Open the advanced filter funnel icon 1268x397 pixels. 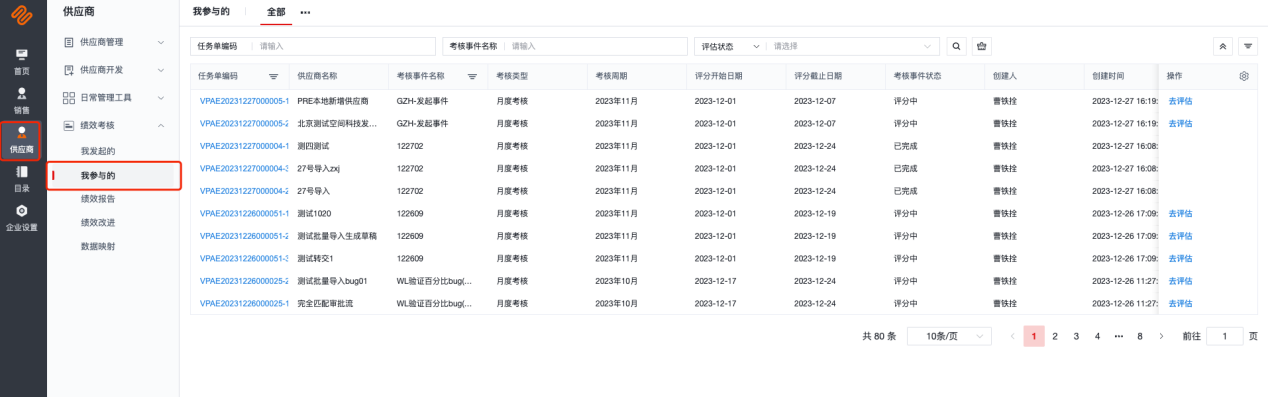click(1248, 46)
